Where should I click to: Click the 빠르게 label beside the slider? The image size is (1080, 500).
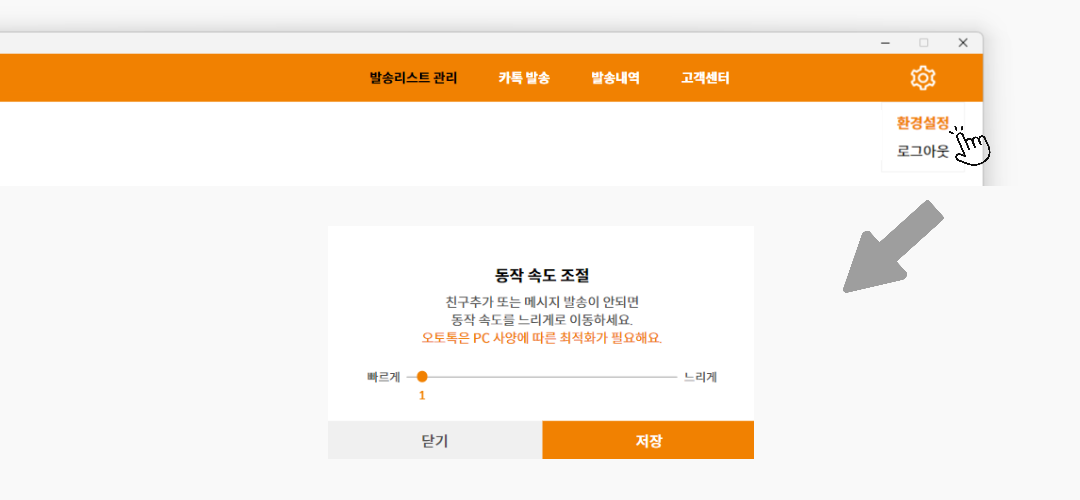pyautogui.click(x=383, y=377)
